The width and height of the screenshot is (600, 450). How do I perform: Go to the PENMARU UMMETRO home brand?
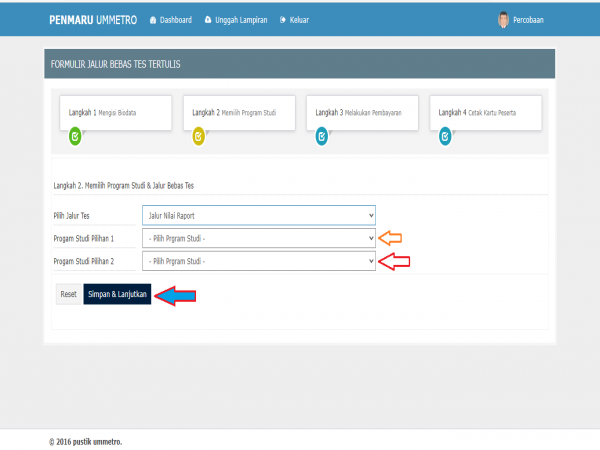pos(93,20)
